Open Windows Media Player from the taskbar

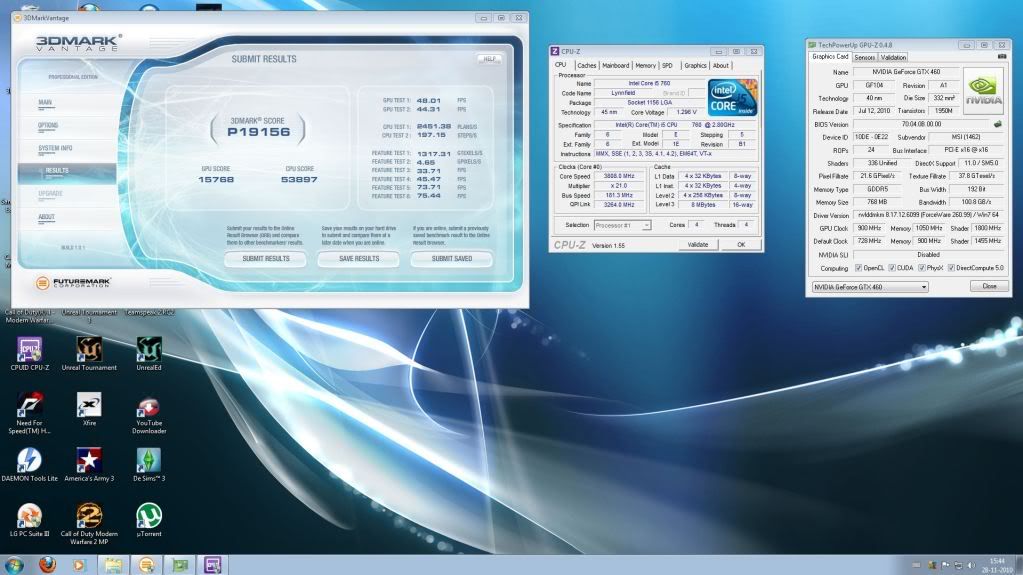tap(79, 565)
